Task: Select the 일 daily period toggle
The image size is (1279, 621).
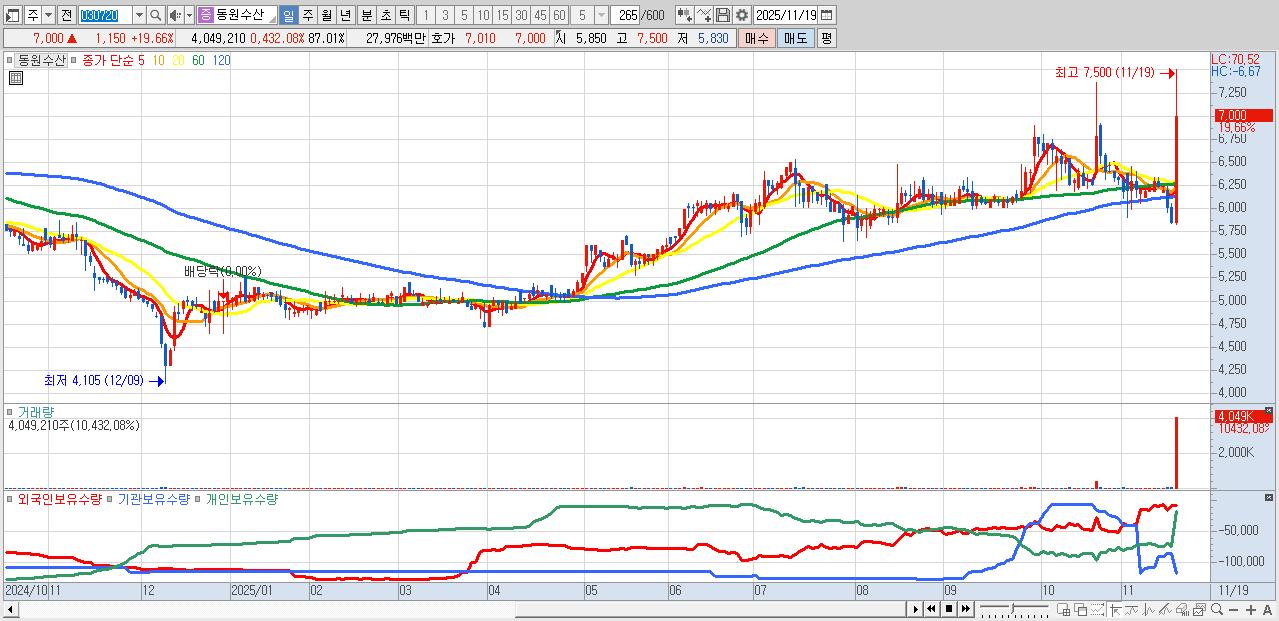Action: (288, 15)
